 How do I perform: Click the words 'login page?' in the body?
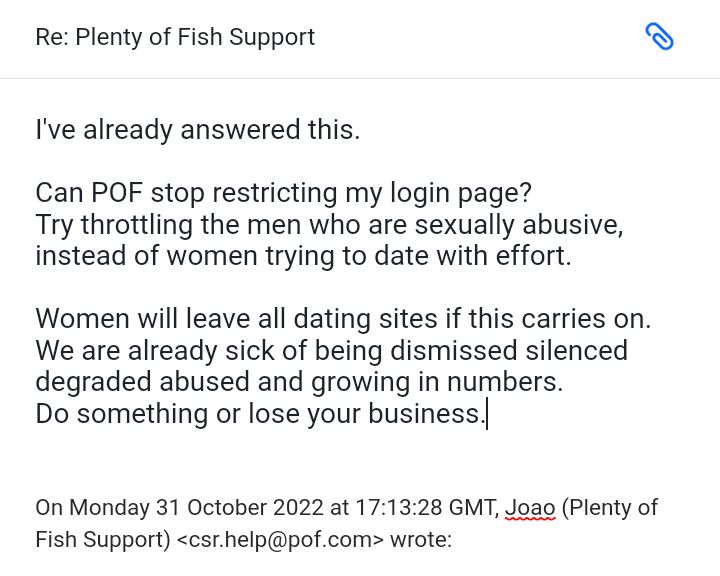461,193
